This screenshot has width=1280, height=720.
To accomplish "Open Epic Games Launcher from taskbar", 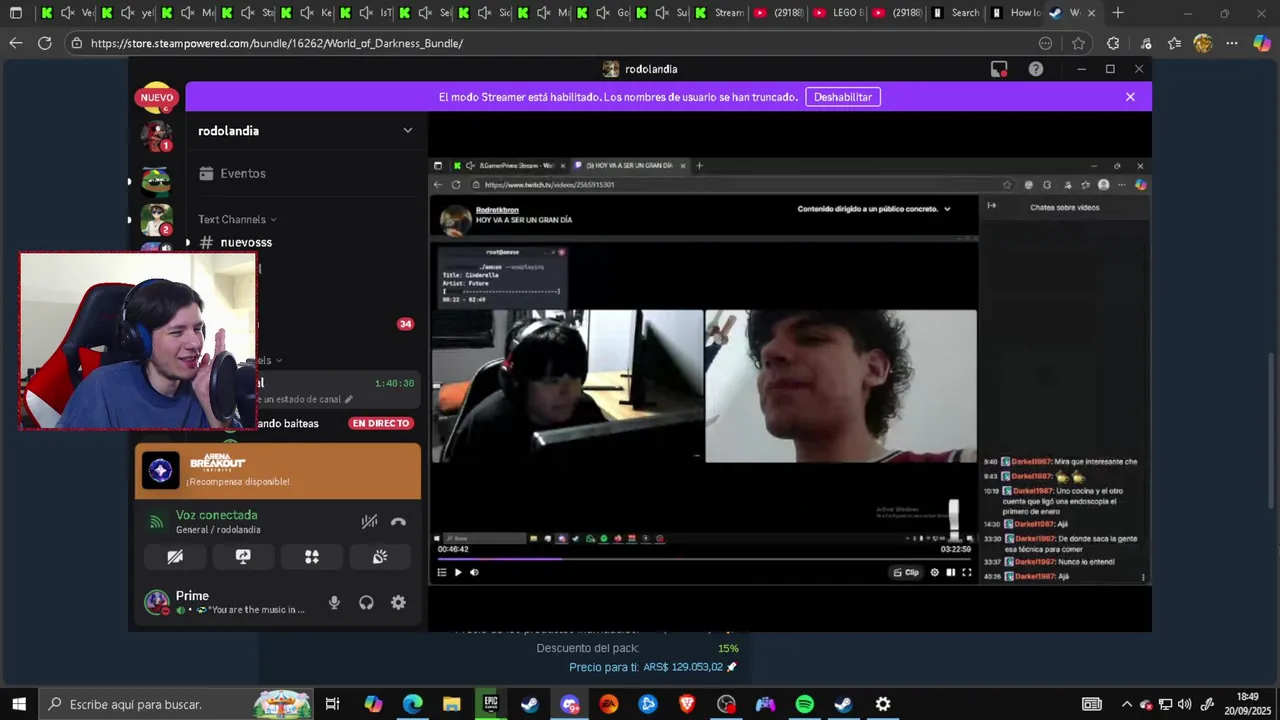I will [x=490, y=704].
